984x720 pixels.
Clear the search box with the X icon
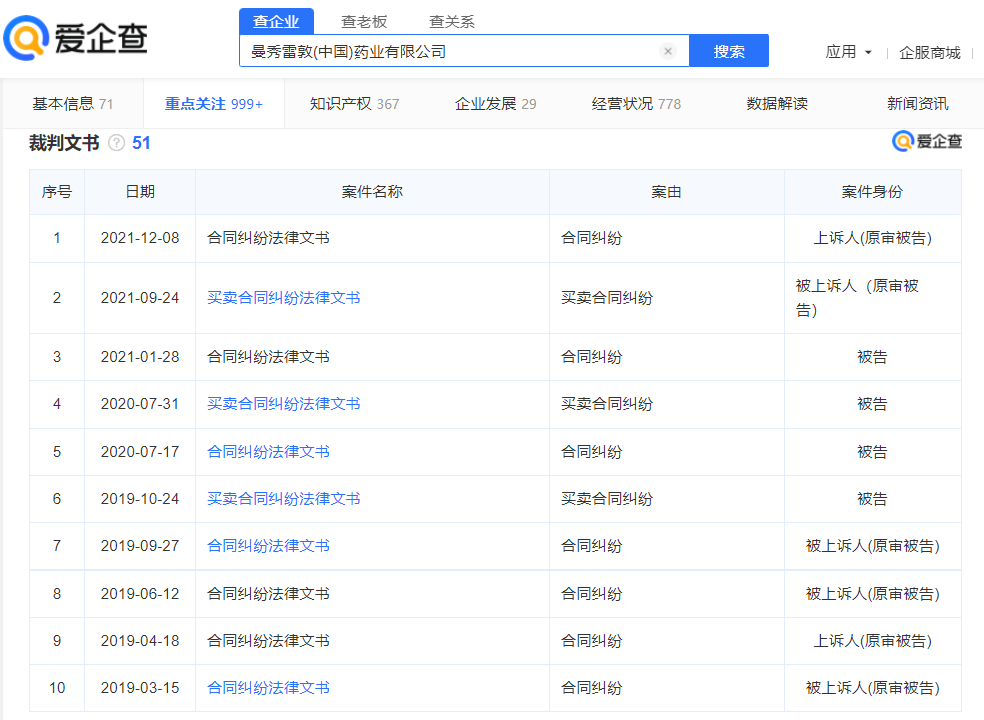(668, 51)
